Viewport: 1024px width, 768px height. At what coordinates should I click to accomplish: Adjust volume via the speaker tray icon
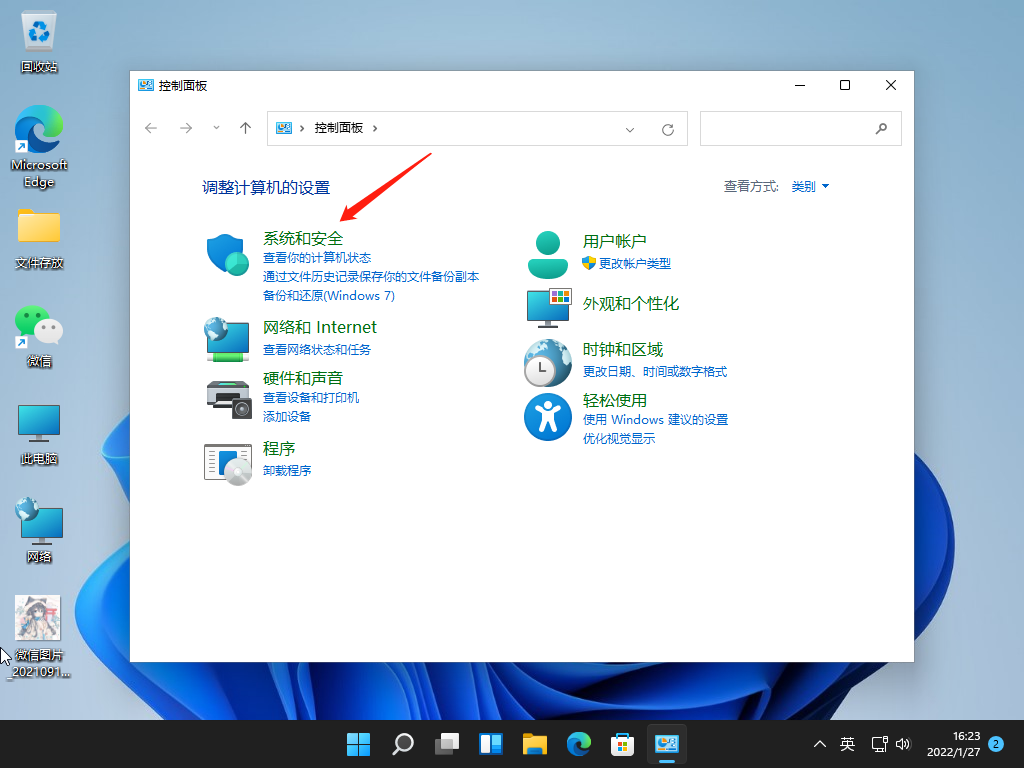click(x=904, y=744)
